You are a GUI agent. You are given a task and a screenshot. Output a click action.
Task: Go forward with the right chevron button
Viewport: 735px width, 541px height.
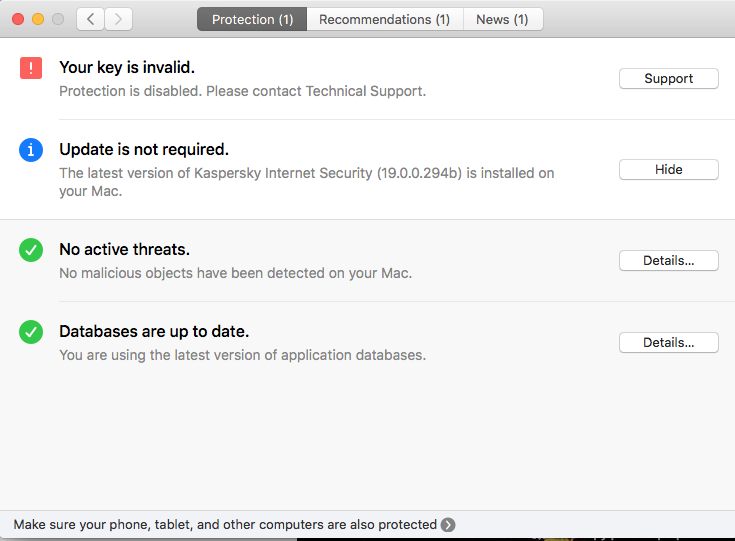(x=118, y=19)
